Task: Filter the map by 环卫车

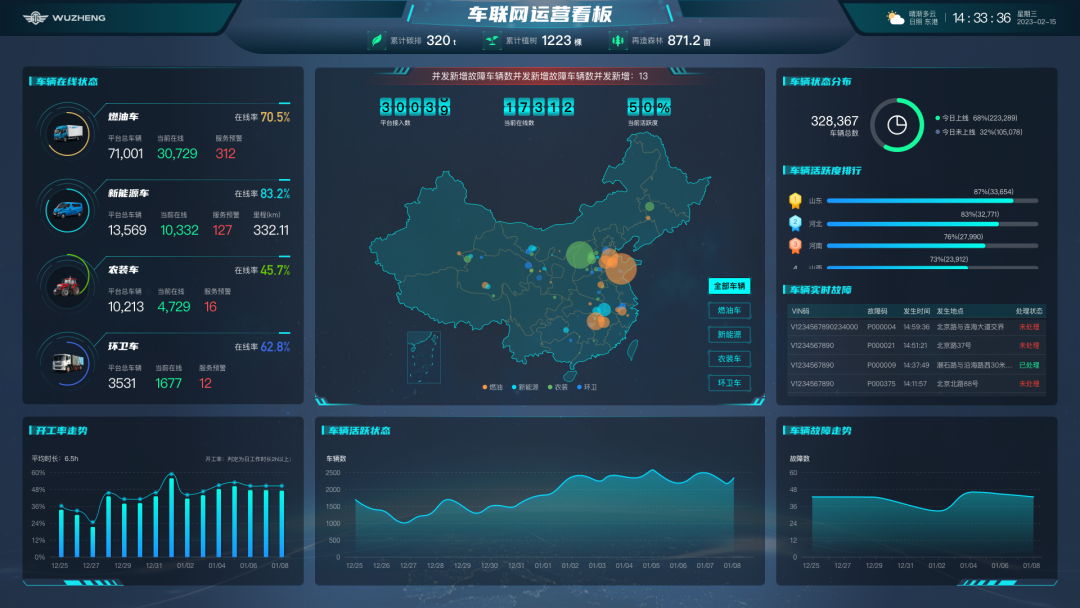Action: pos(730,383)
